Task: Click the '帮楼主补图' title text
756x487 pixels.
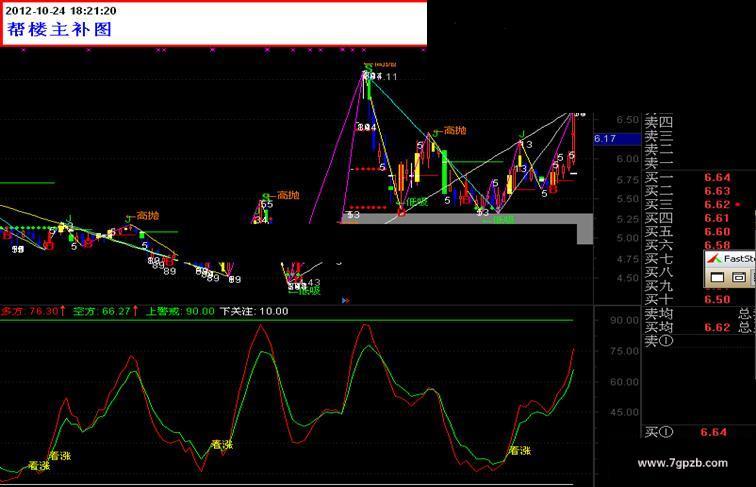Action: coord(59,29)
